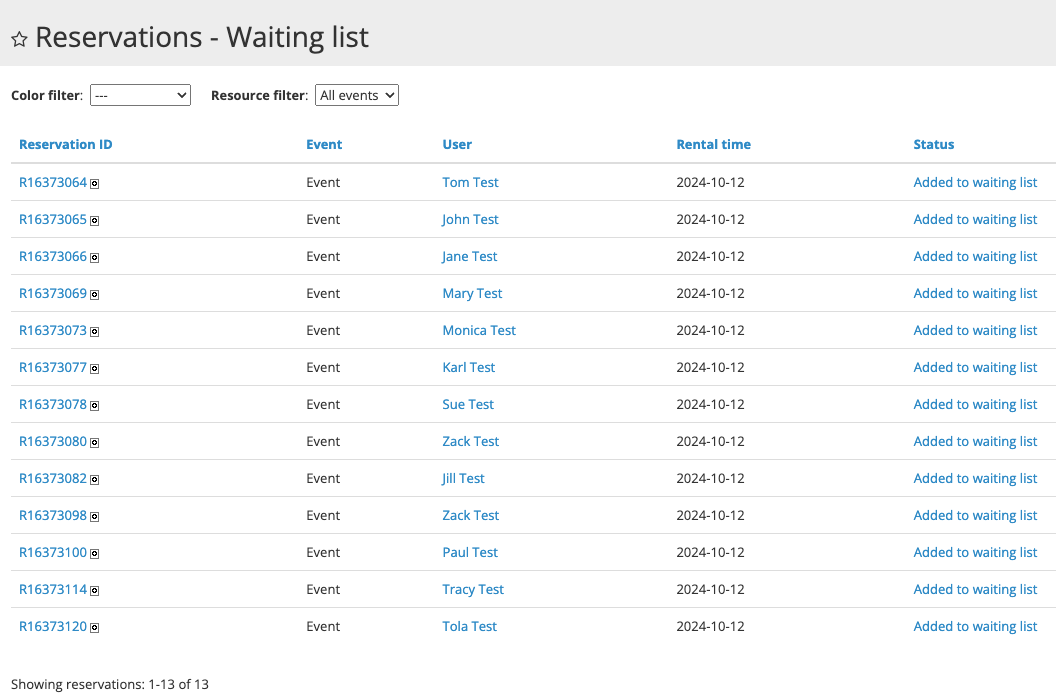Screen dimensions: 1056x694
Task: Open Tracy Test's user link
Action: pos(473,589)
